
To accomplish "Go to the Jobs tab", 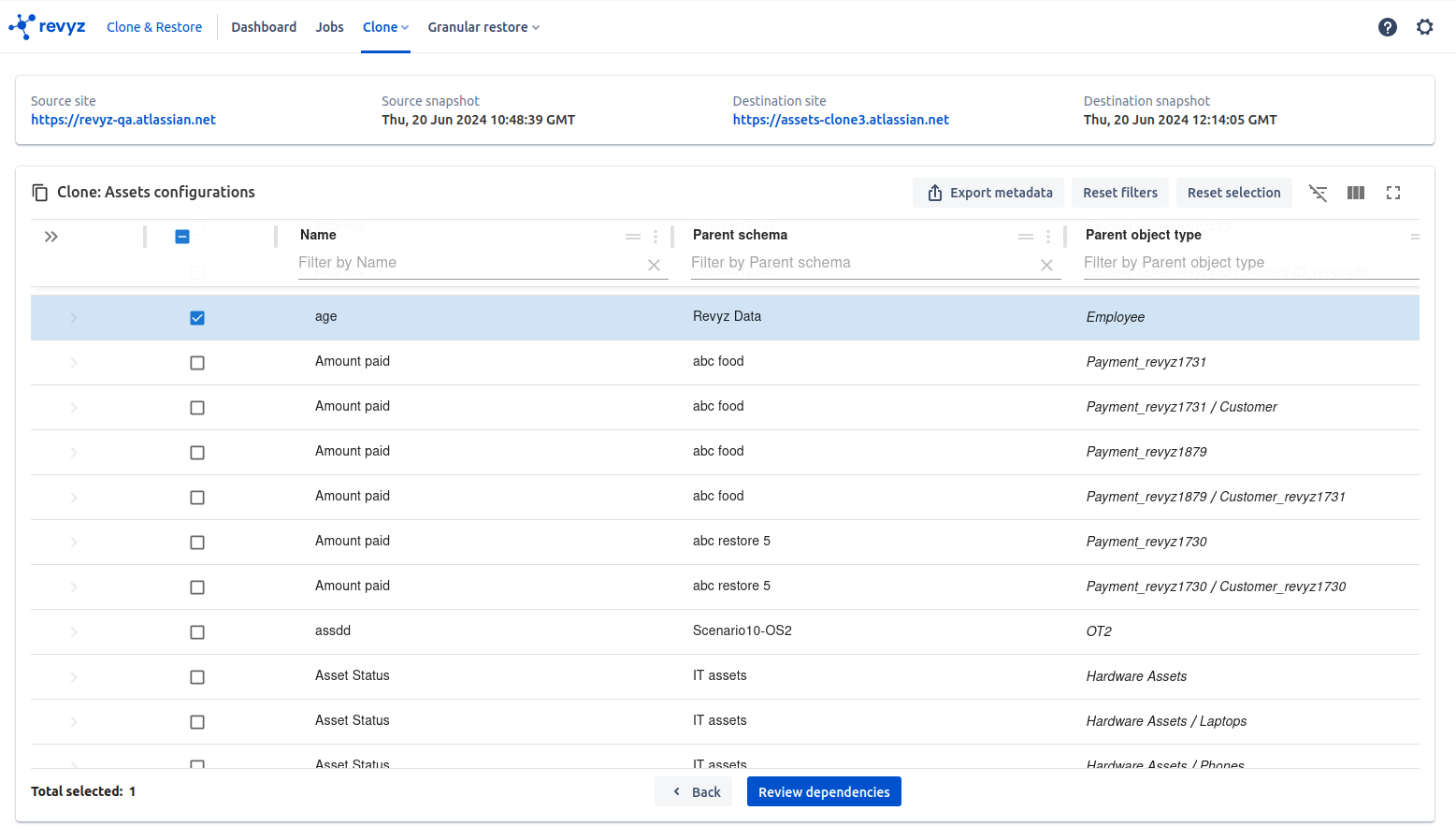I will click(x=329, y=27).
